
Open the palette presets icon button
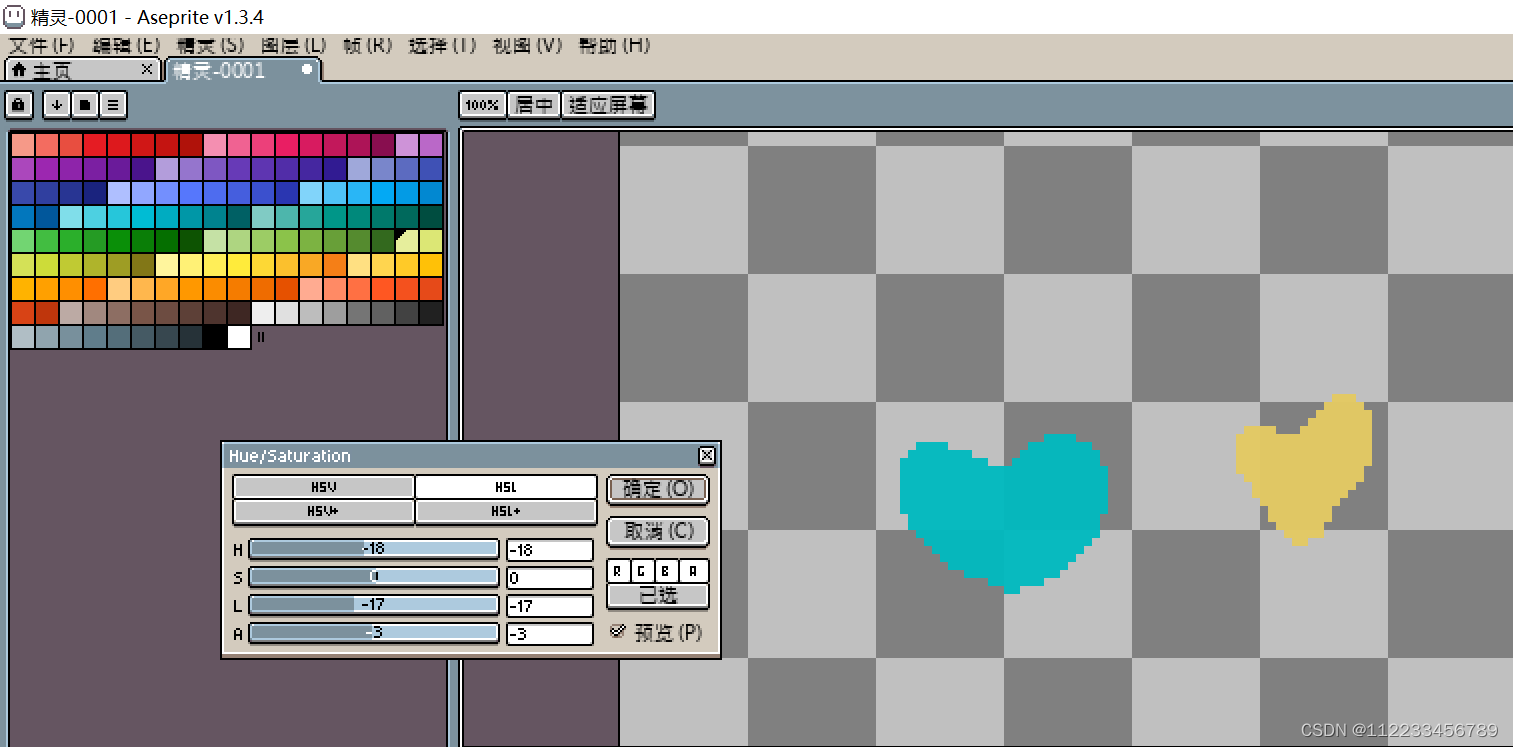[x=85, y=104]
